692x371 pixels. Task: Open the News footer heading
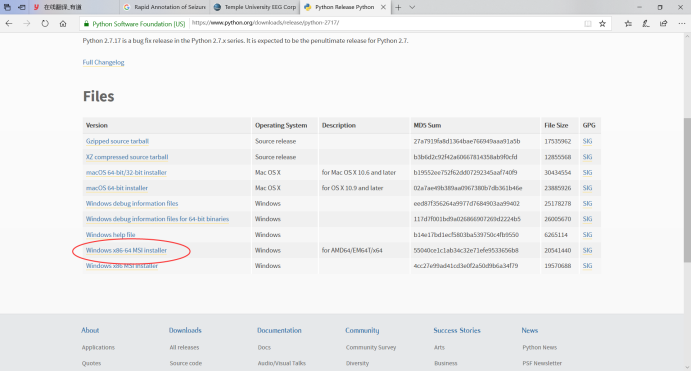530,330
